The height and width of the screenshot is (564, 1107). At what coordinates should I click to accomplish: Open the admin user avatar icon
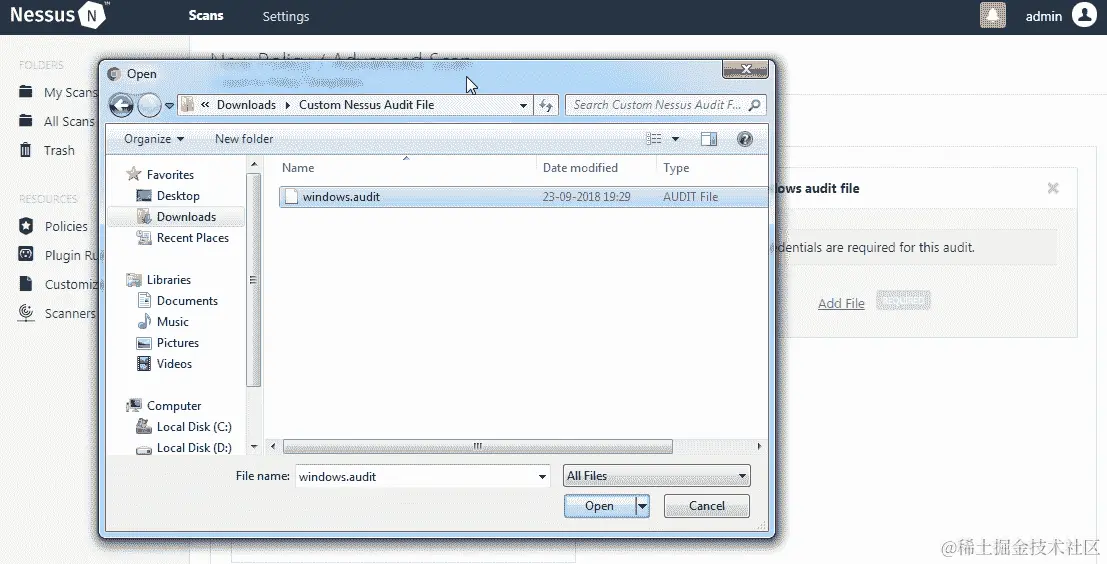point(1084,15)
